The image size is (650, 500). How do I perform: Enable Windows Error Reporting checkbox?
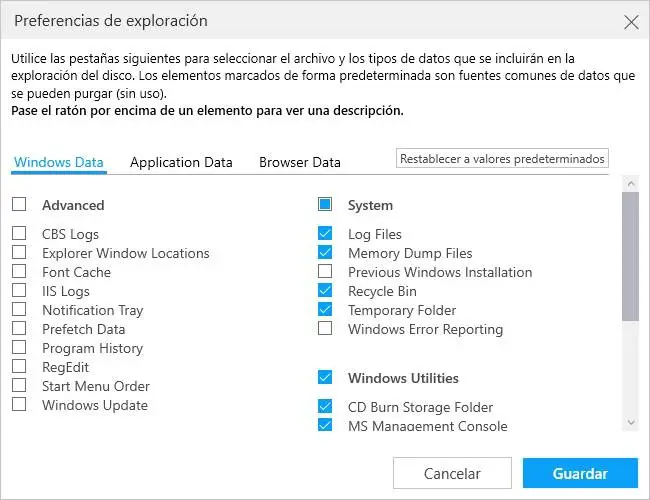325,329
